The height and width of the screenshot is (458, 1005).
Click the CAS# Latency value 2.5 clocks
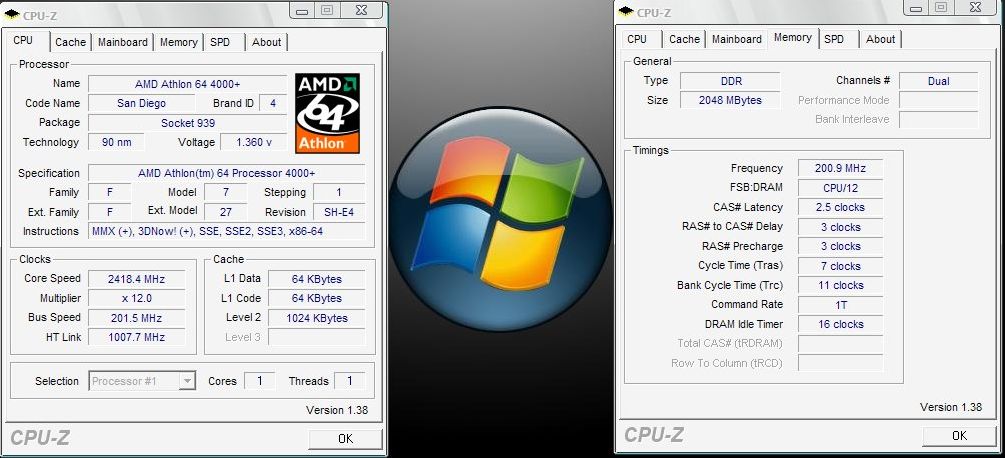[x=840, y=208]
